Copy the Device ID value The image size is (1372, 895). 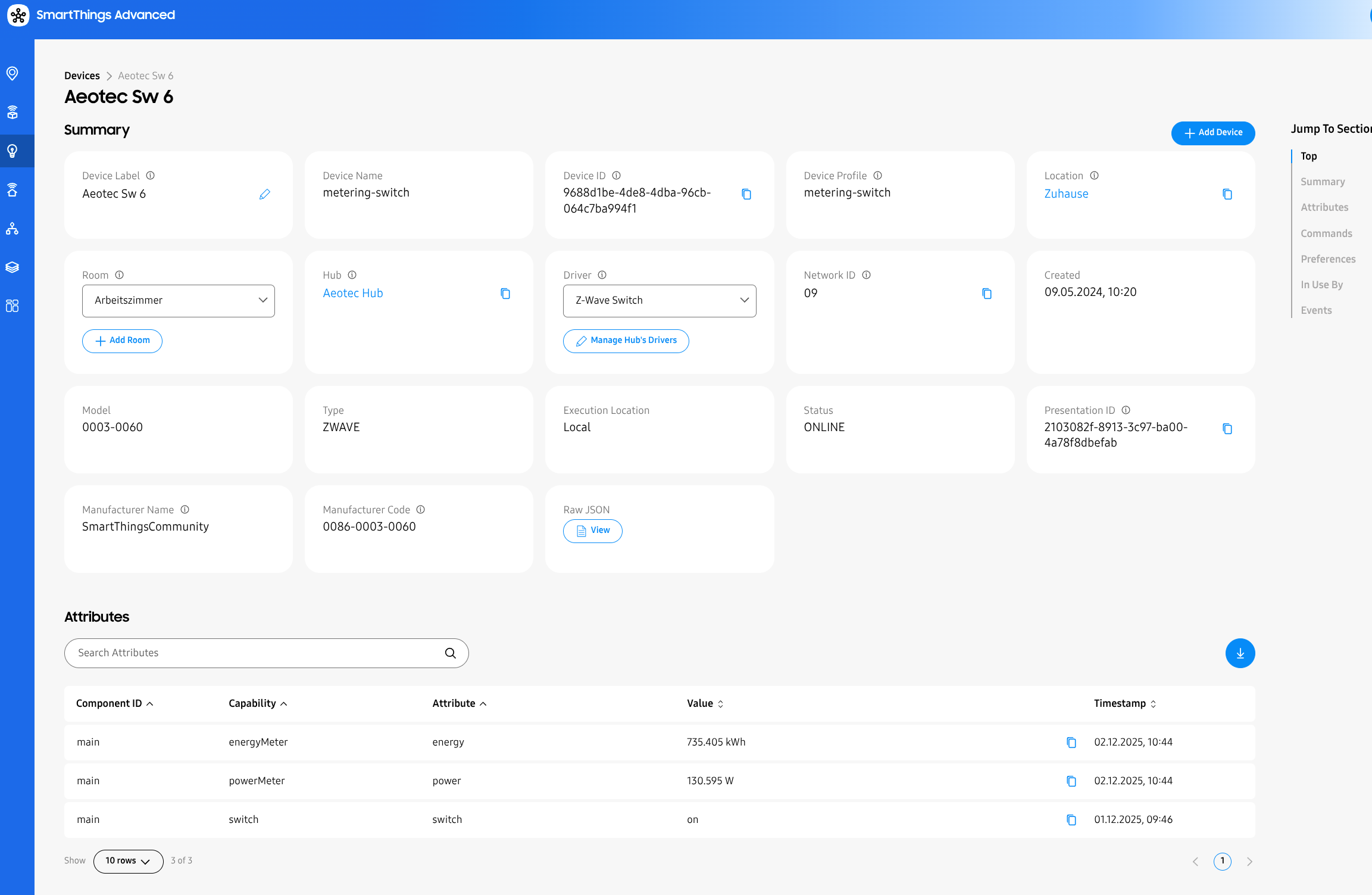tap(746, 194)
